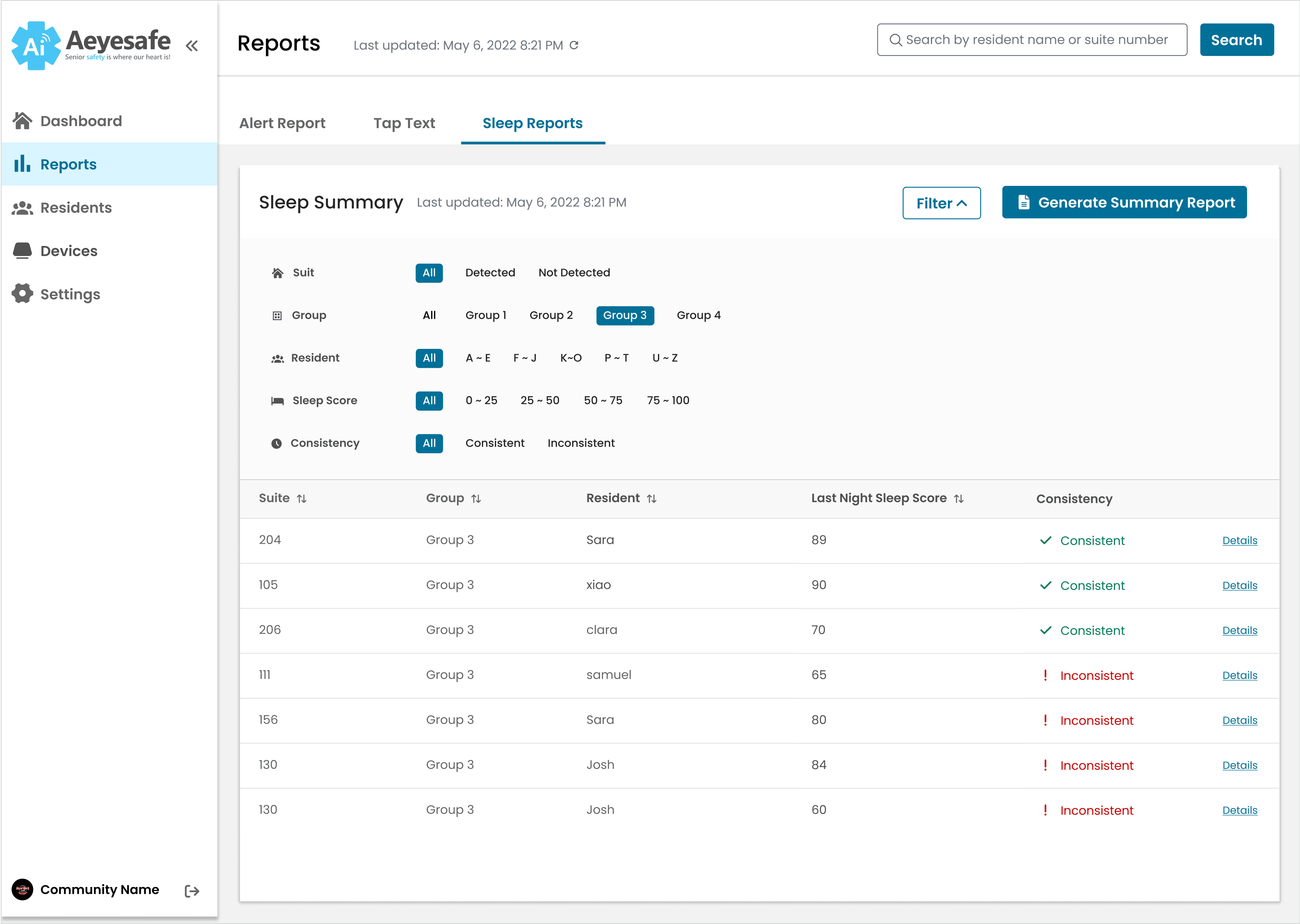This screenshot has width=1300, height=924.
Task: Click the refresh icon beside last updated
Action: [574, 45]
